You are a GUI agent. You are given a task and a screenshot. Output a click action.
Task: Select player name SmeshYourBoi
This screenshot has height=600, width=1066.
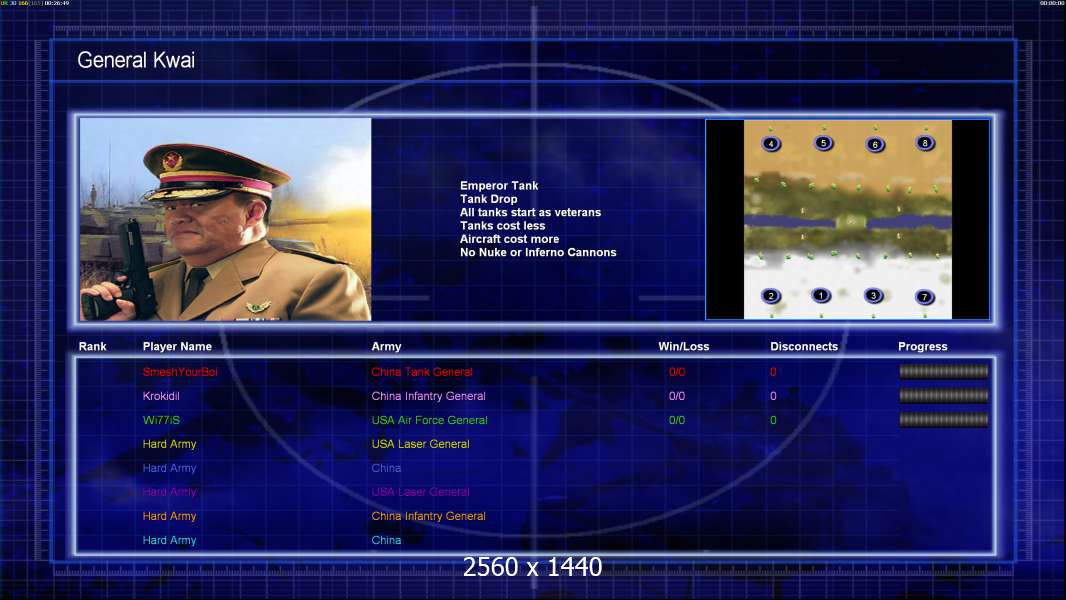[180, 372]
